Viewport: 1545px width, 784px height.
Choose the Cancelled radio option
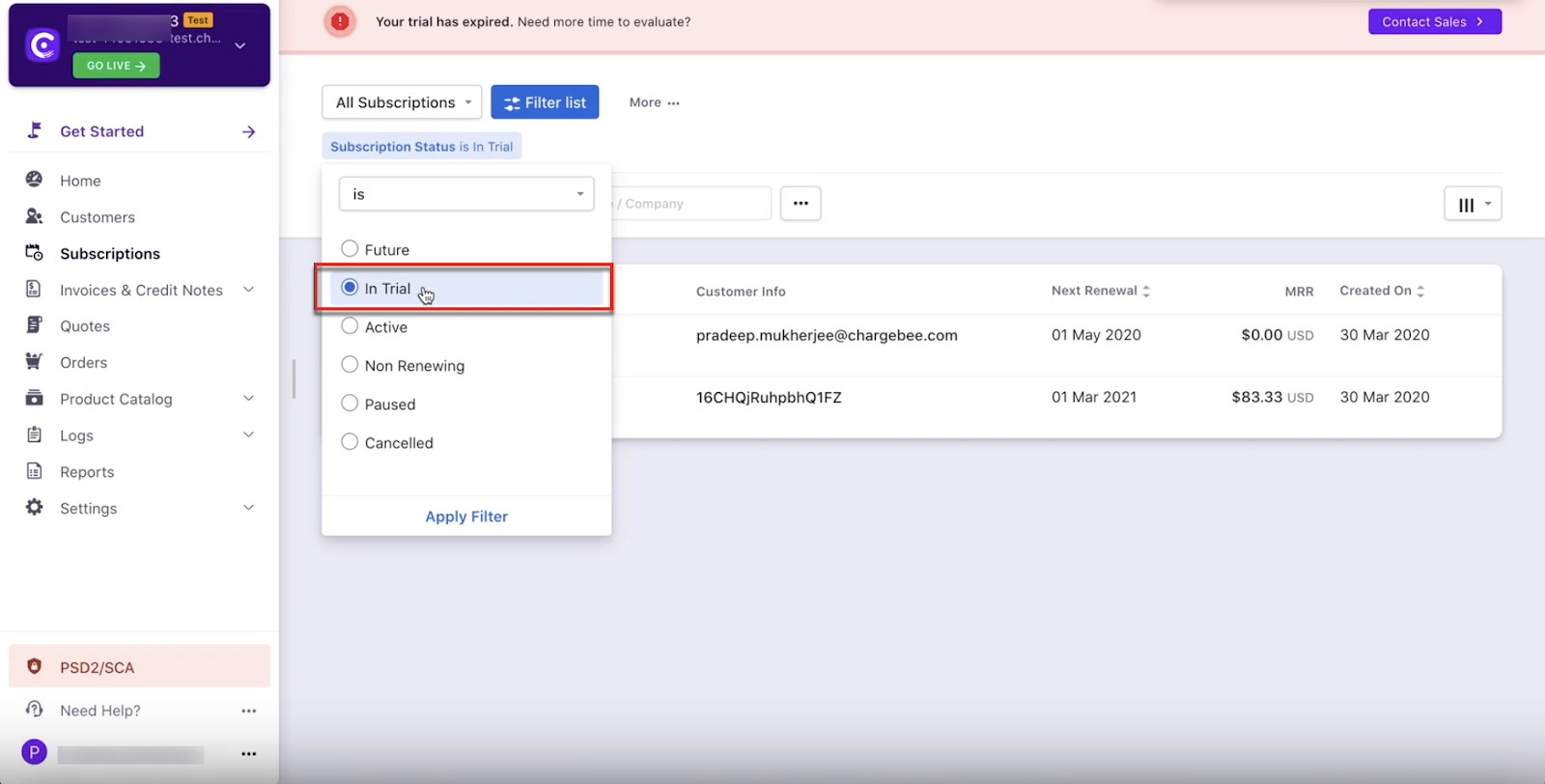350,442
